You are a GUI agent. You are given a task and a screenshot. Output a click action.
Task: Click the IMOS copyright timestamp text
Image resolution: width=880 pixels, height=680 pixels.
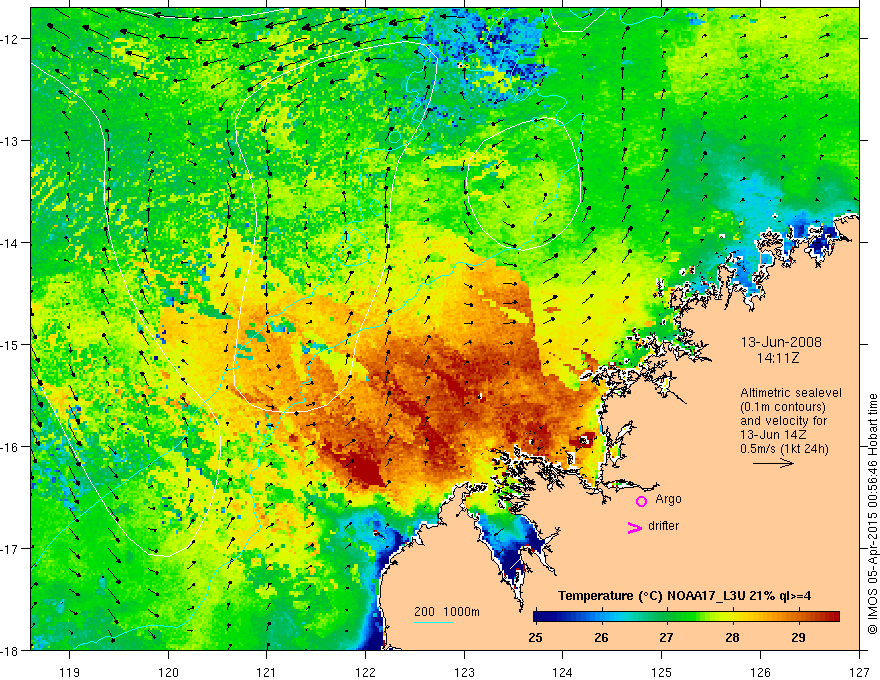(x=872, y=512)
